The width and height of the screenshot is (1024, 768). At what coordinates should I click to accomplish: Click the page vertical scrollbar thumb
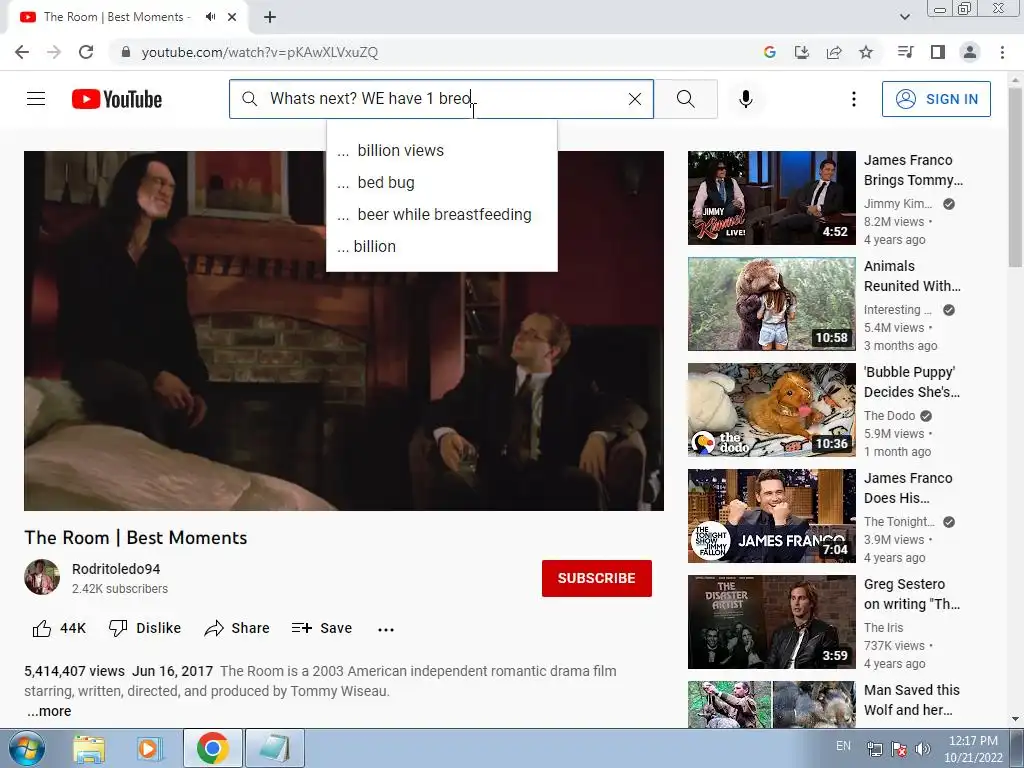[1014, 176]
